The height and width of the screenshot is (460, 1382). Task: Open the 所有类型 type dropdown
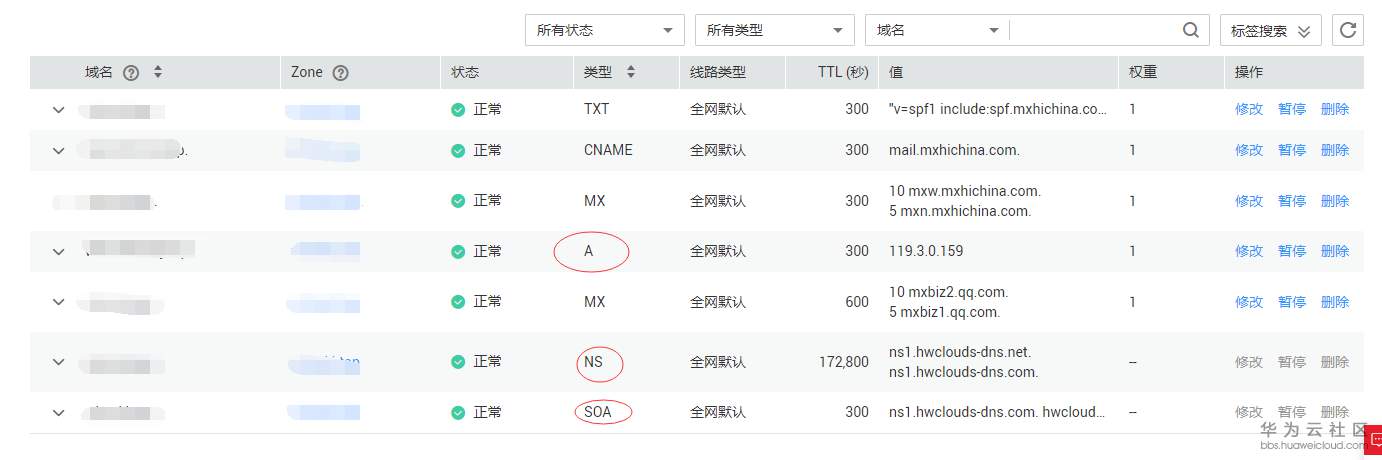click(774, 30)
